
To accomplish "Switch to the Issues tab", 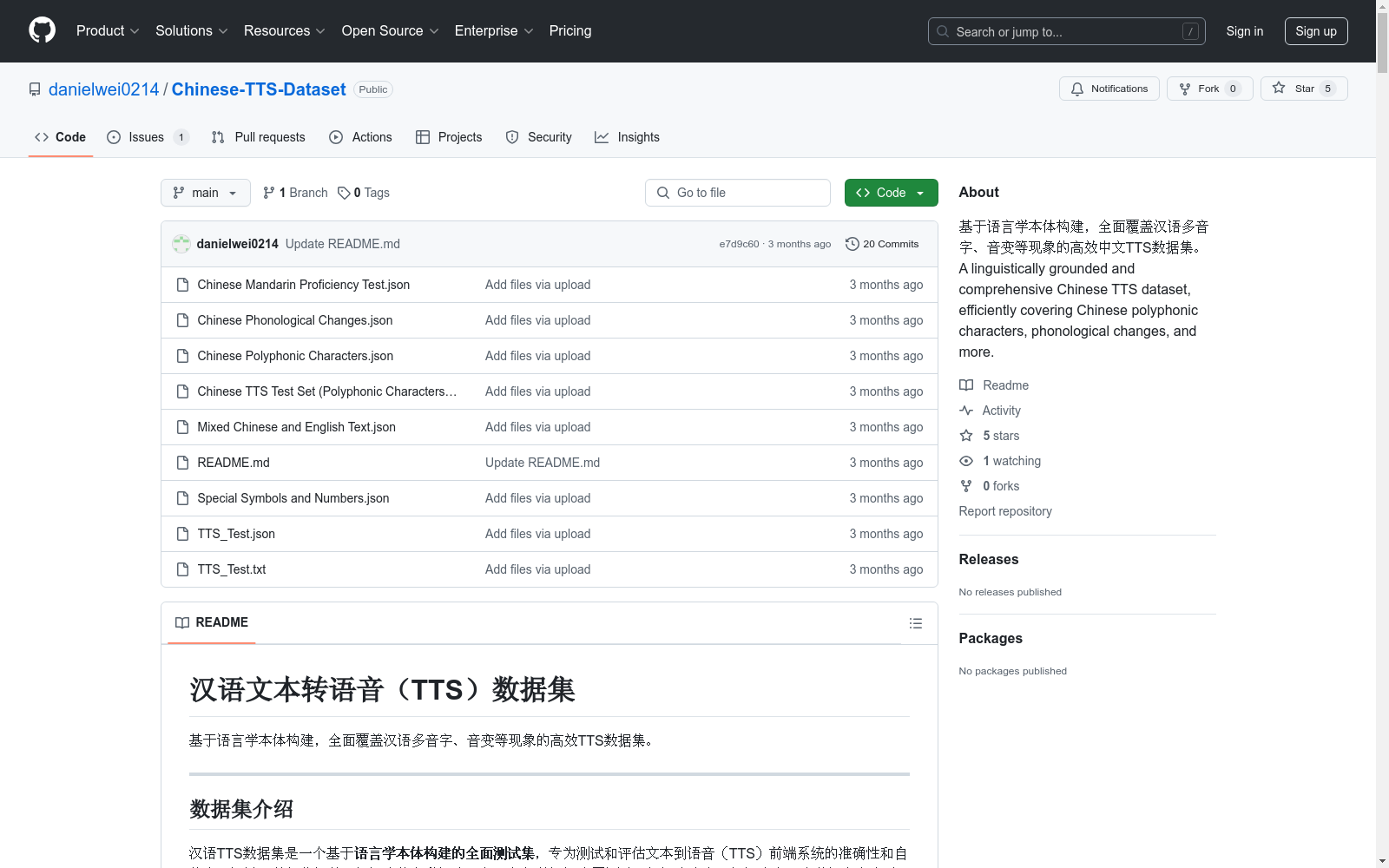I will 147,137.
